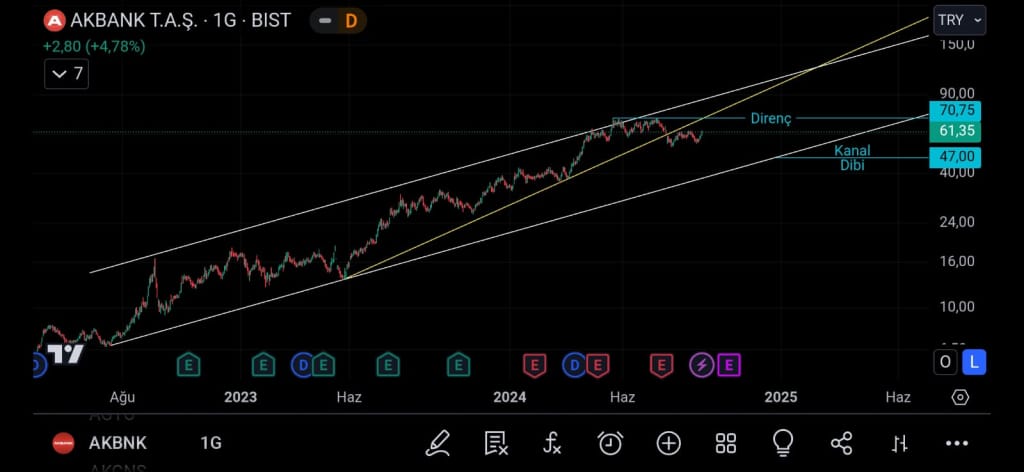
Task: Open the TRY currency dropdown
Action: tap(959, 20)
